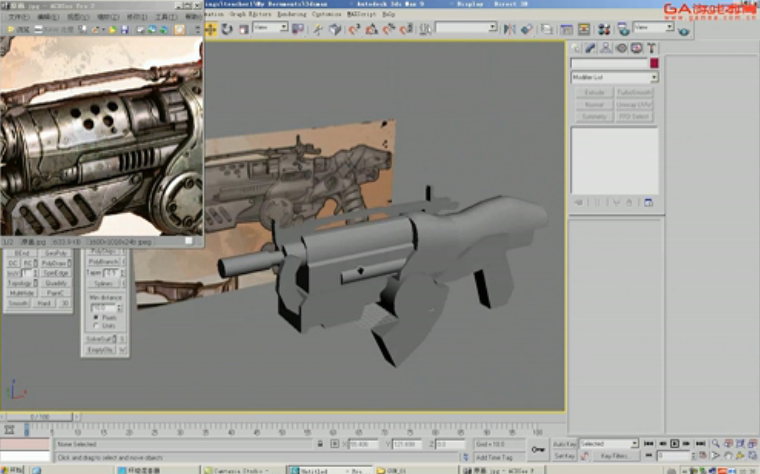The width and height of the screenshot is (760, 474).
Task: Open the Schematic View icon
Action: 584,30
